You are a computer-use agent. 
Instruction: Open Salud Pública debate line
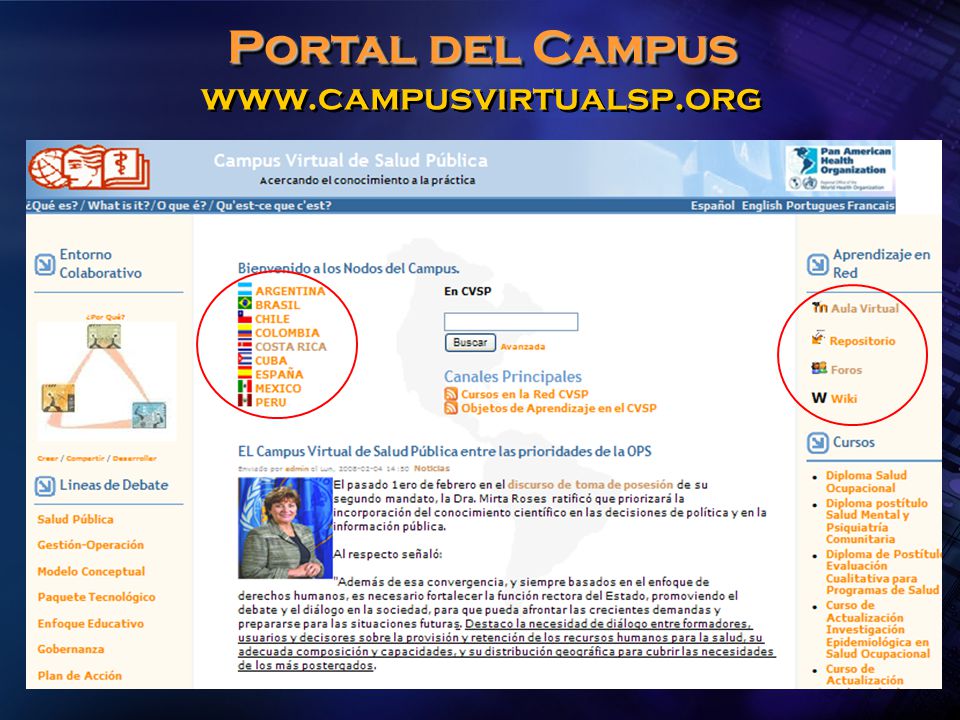[75, 519]
